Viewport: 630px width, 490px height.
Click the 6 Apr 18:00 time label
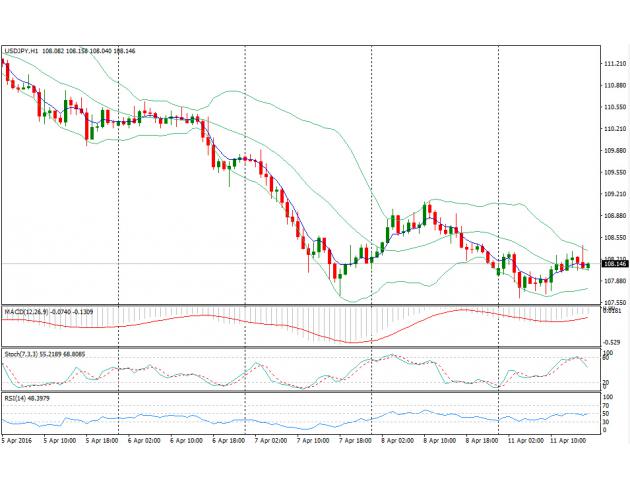(x=230, y=439)
